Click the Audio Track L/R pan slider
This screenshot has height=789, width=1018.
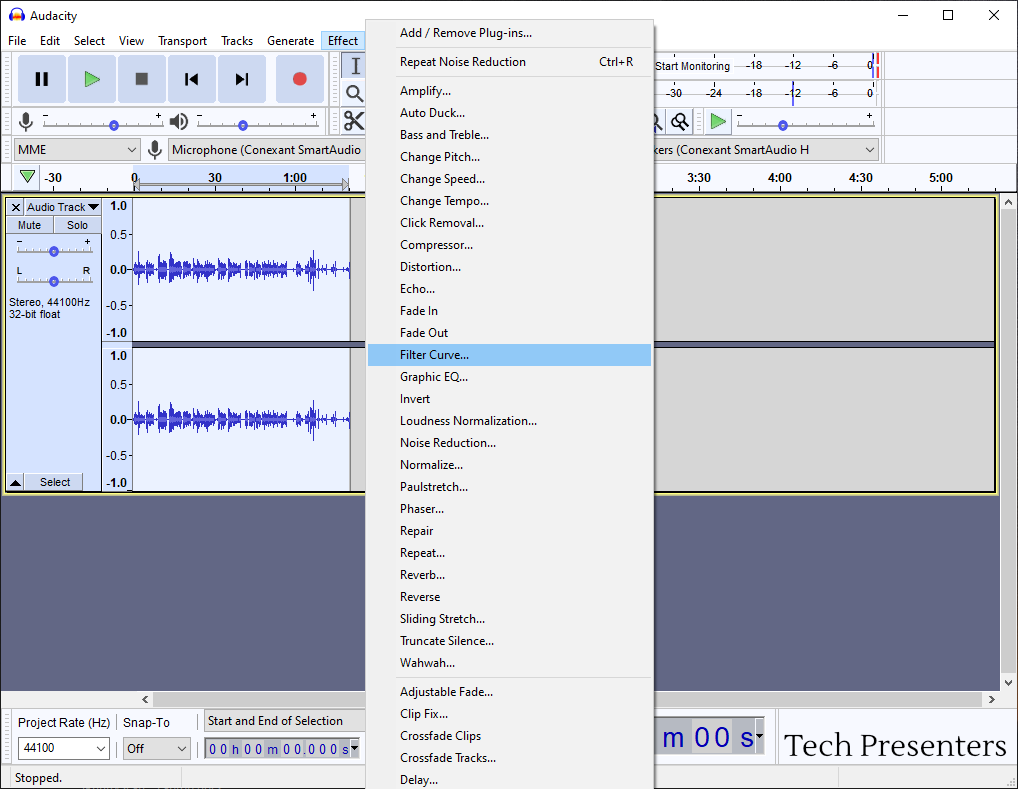coord(54,281)
